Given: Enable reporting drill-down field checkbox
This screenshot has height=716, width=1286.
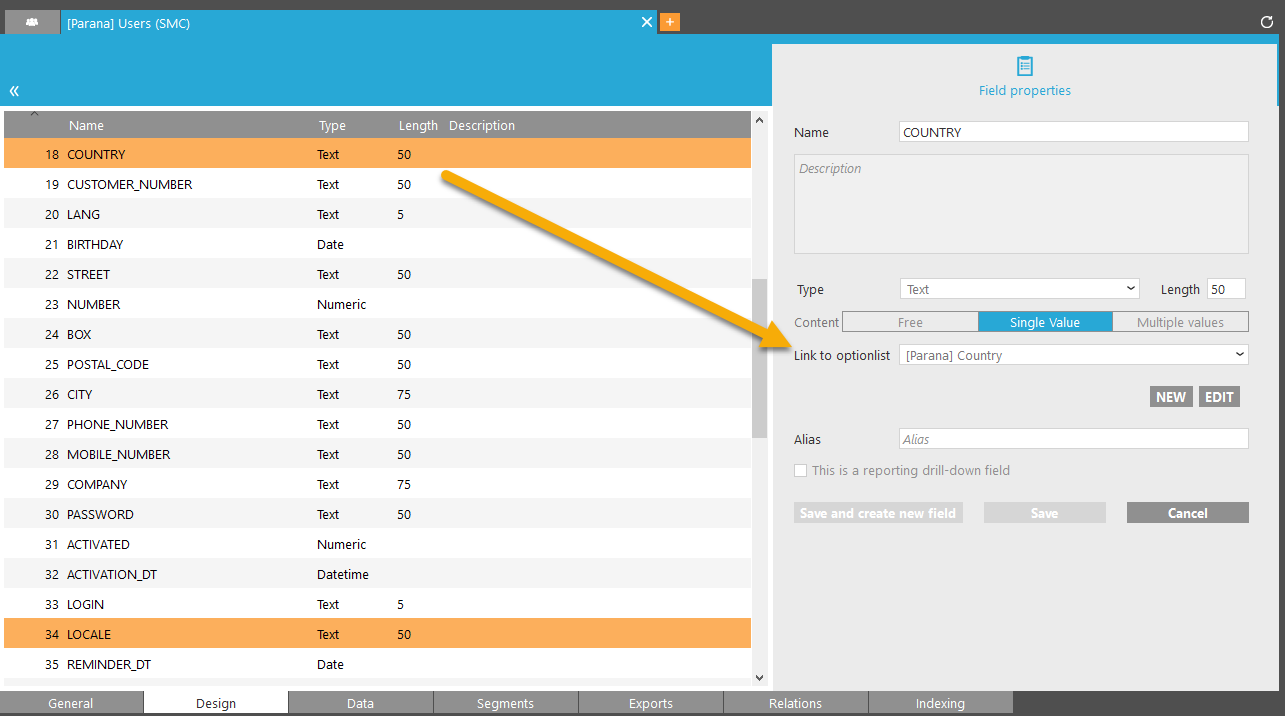Looking at the screenshot, I should tap(800, 470).
